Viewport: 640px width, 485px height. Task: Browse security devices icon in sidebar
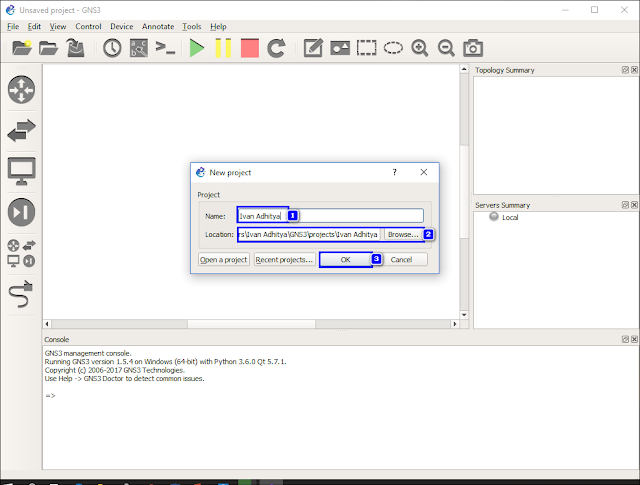tap(21, 212)
